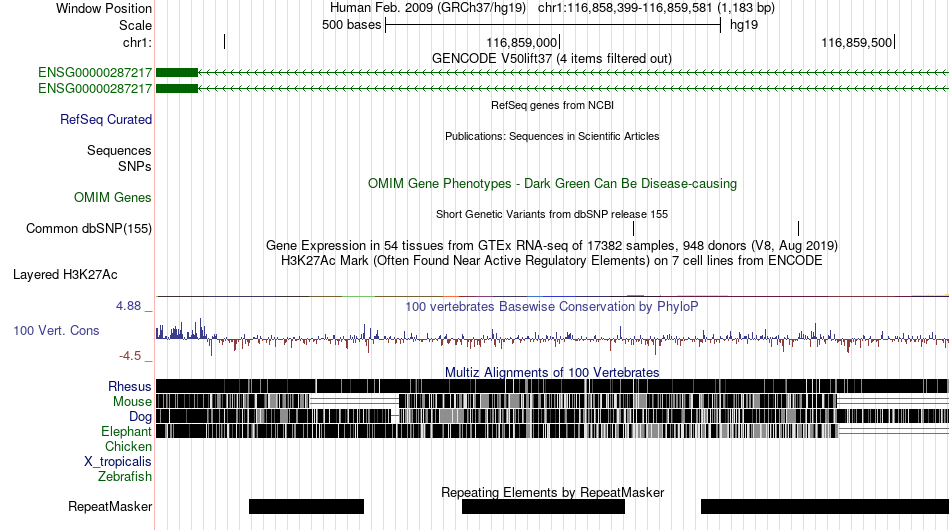Screen dimensions: 950x530
Task: Click the leftmost RepeatMasker black block
Action: coord(307,506)
